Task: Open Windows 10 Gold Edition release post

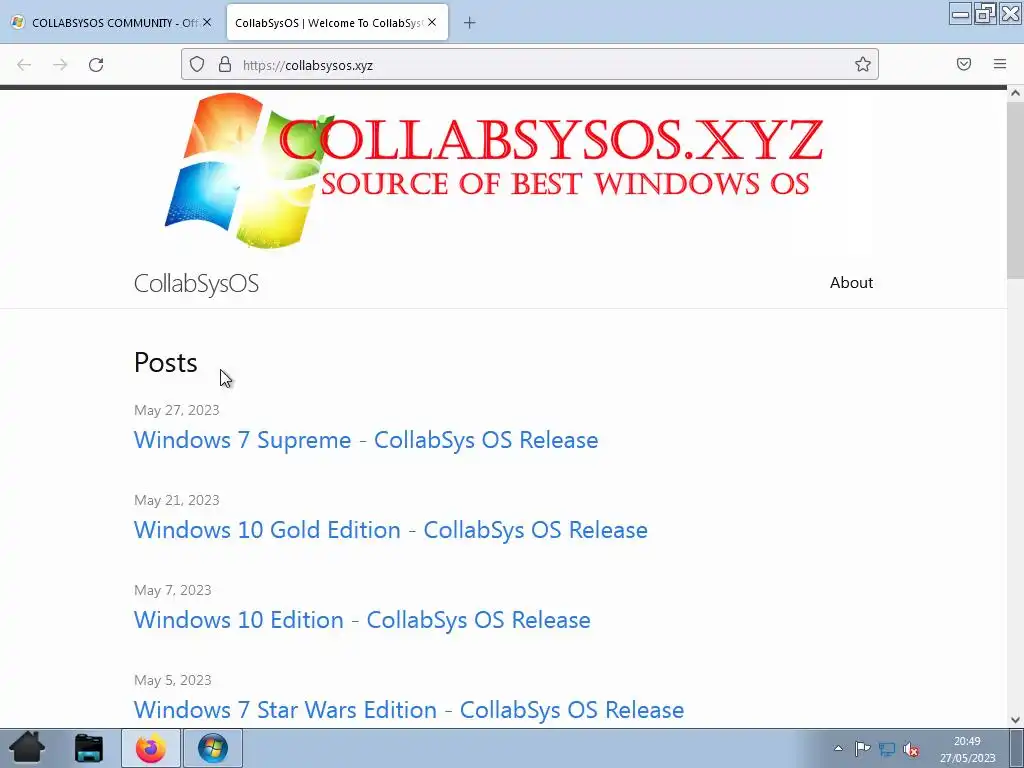Action: [x=391, y=530]
